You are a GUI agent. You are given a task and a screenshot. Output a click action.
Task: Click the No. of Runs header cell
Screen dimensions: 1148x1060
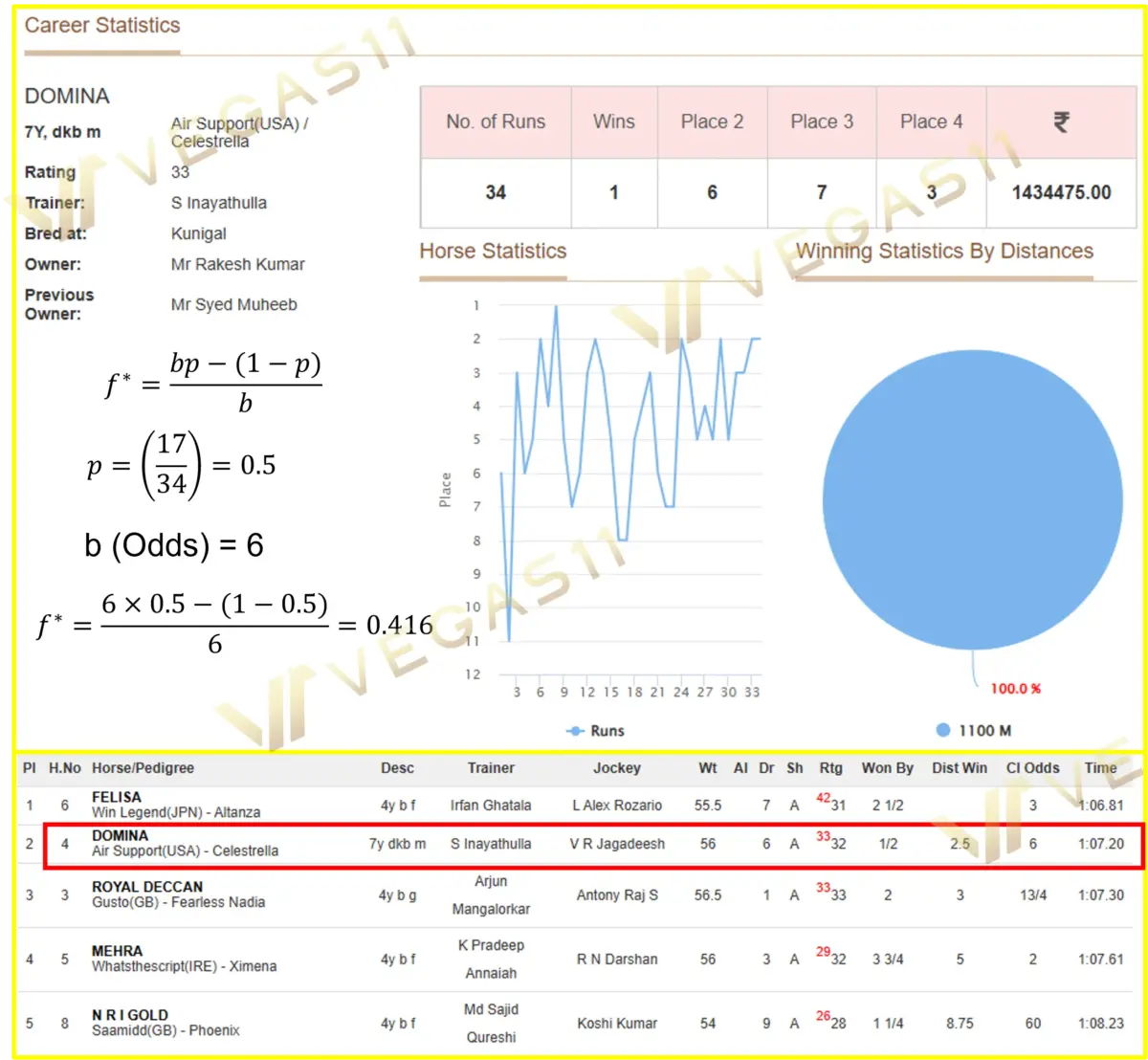pyautogui.click(x=496, y=122)
